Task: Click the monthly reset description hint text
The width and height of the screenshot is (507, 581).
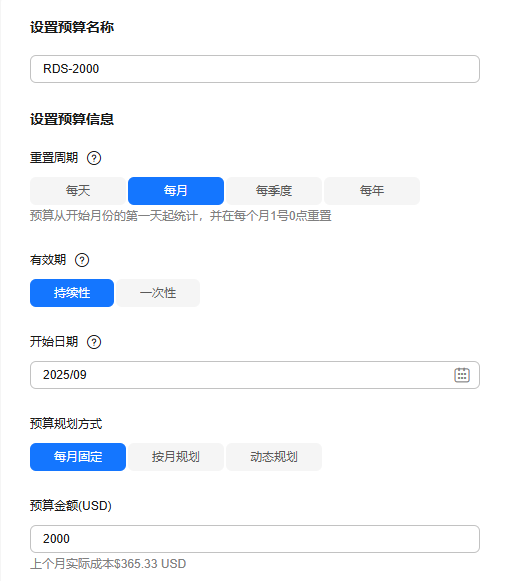Action: click(x=181, y=216)
